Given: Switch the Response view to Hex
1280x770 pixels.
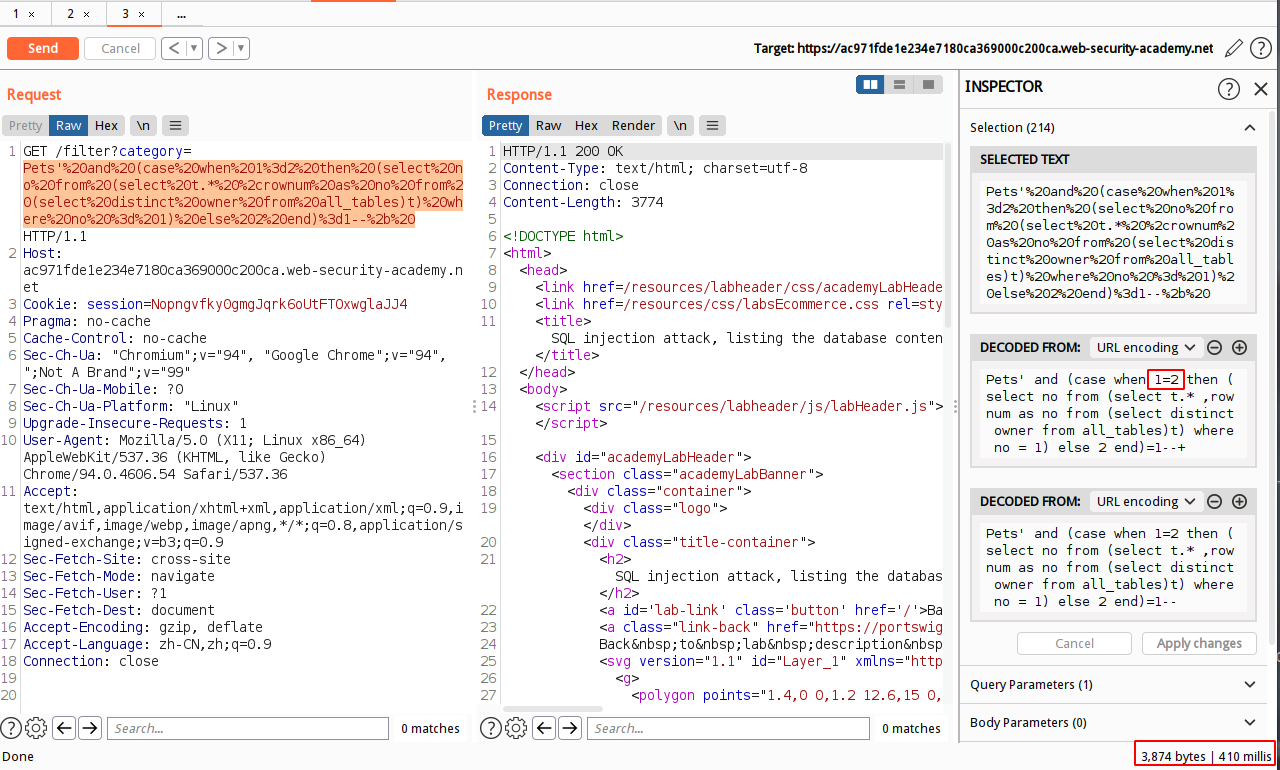Looking at the screenshot, I should click(587, 125).
